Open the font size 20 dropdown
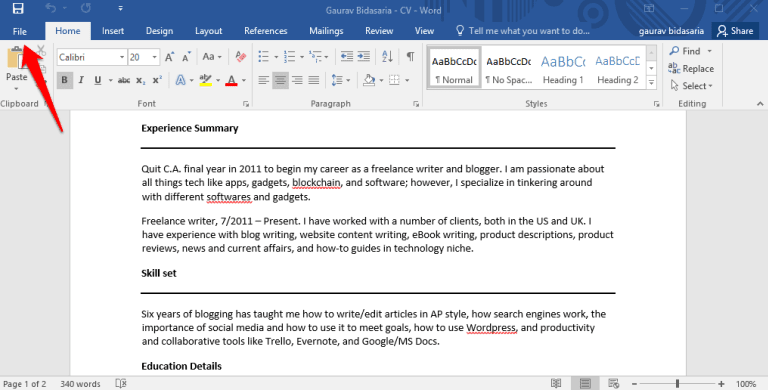This screenshot has height=390, width=768. tap(154, 57)
